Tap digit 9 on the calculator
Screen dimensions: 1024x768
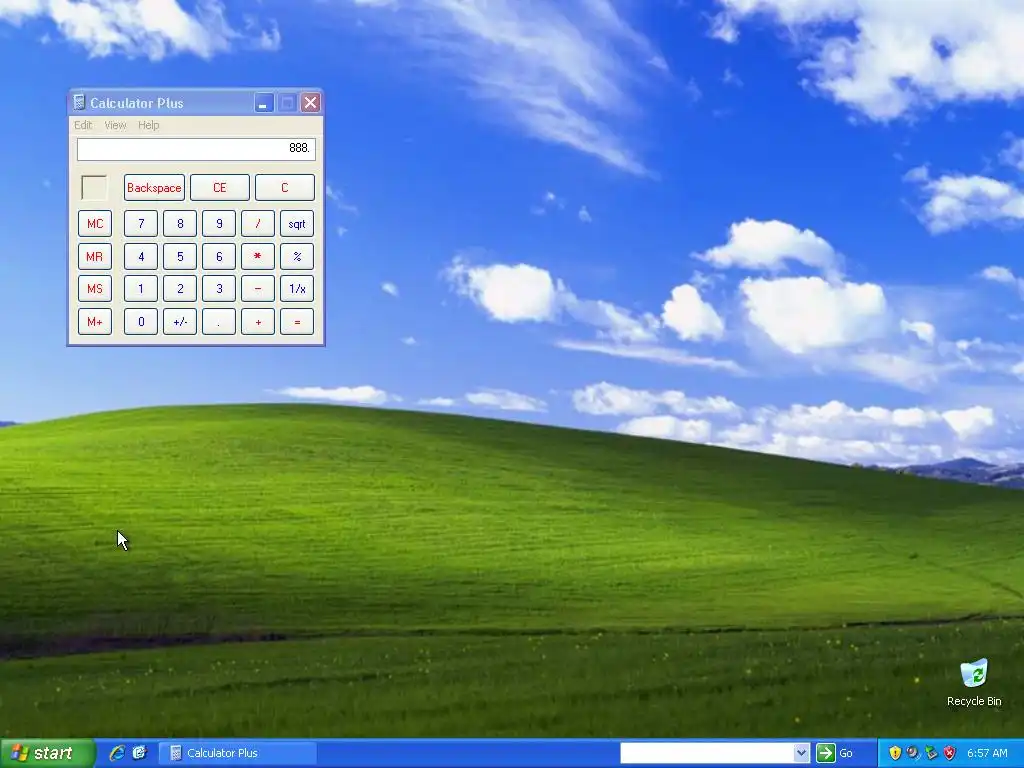[x=219, y=223]
